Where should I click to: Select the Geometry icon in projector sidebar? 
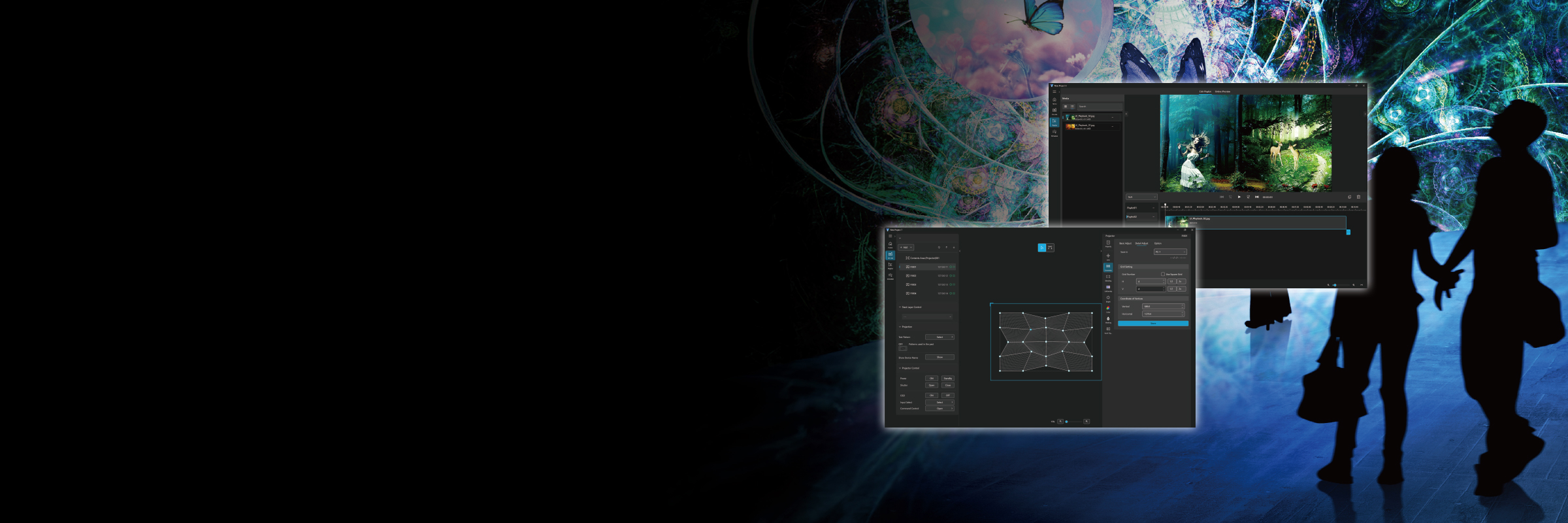1108,267
